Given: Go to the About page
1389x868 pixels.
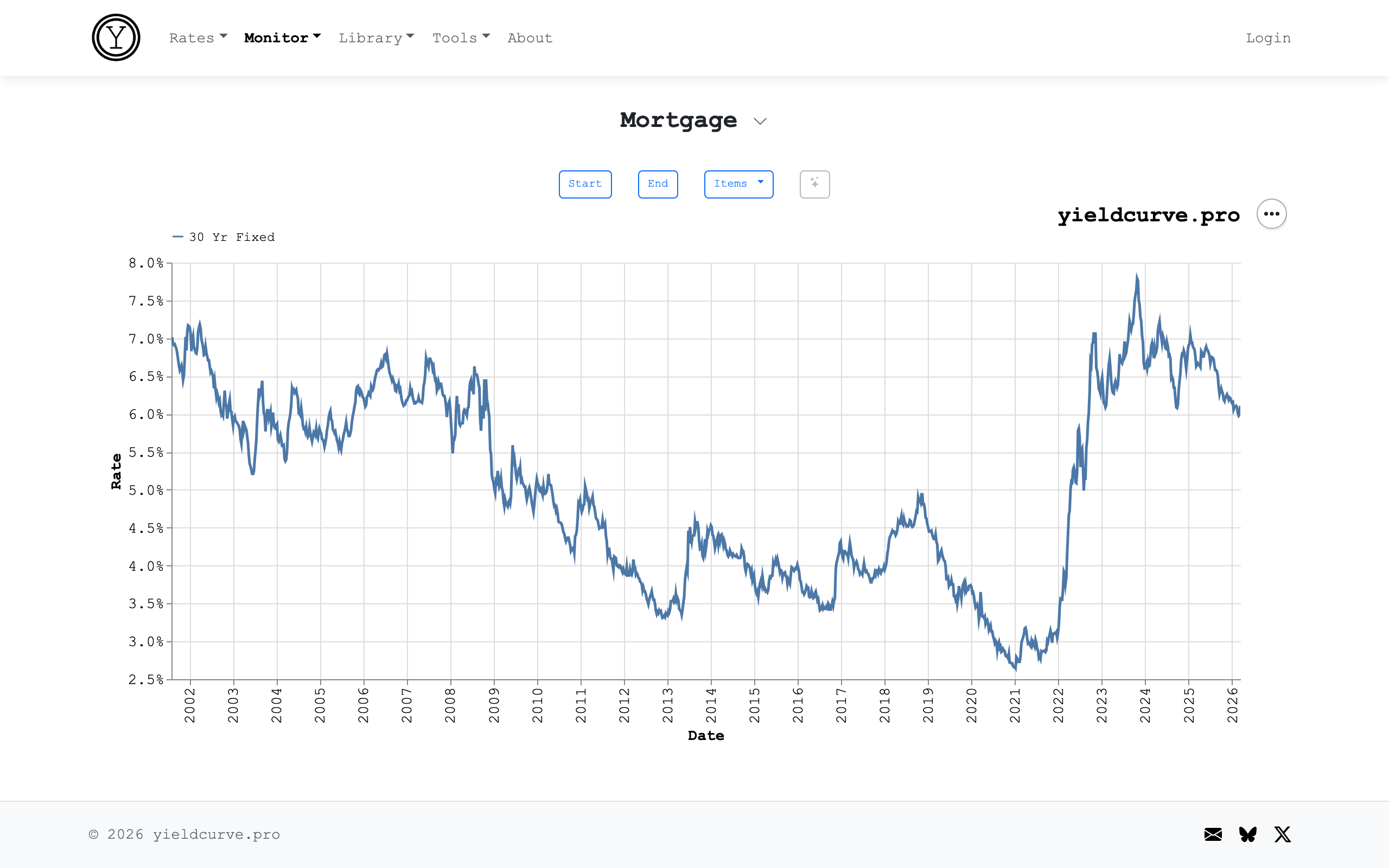Looking at the screenshot, I should point(530,38).
